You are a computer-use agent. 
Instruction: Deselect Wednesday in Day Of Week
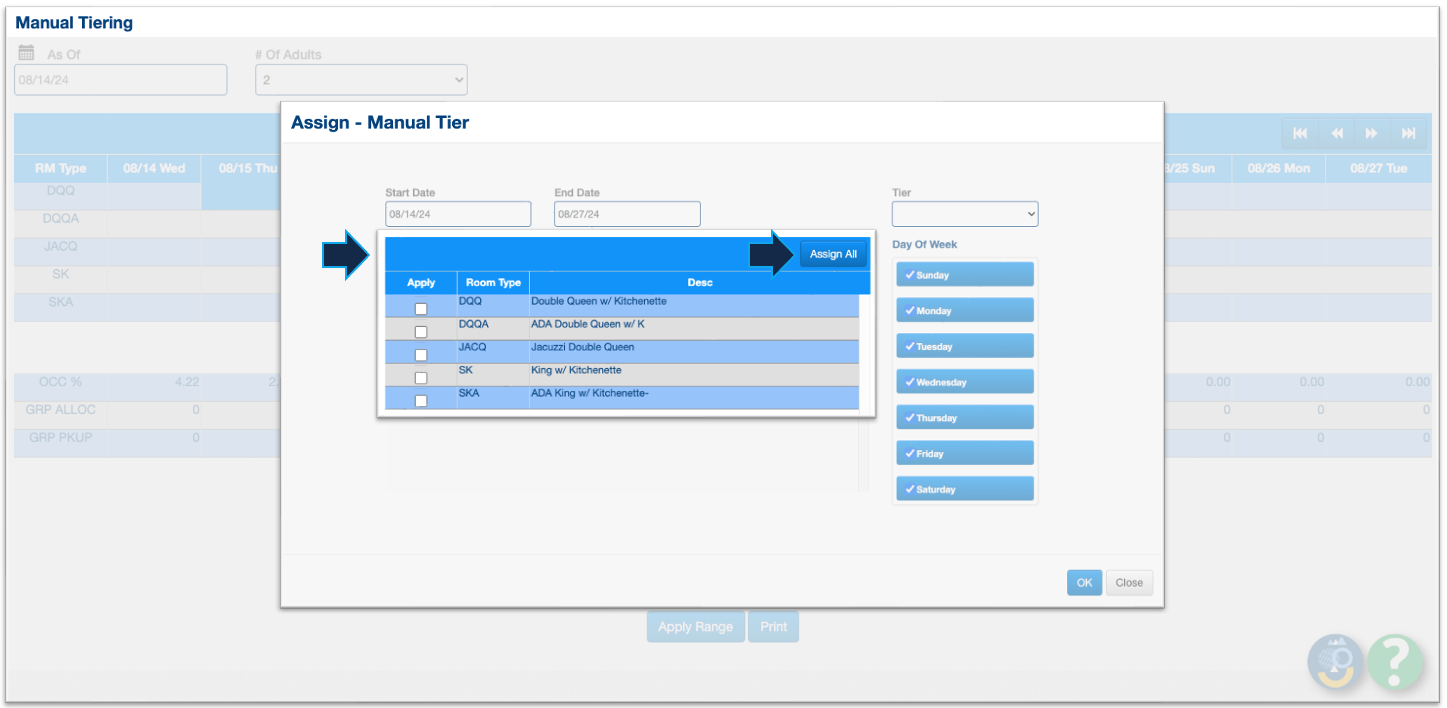pos(964,382)
